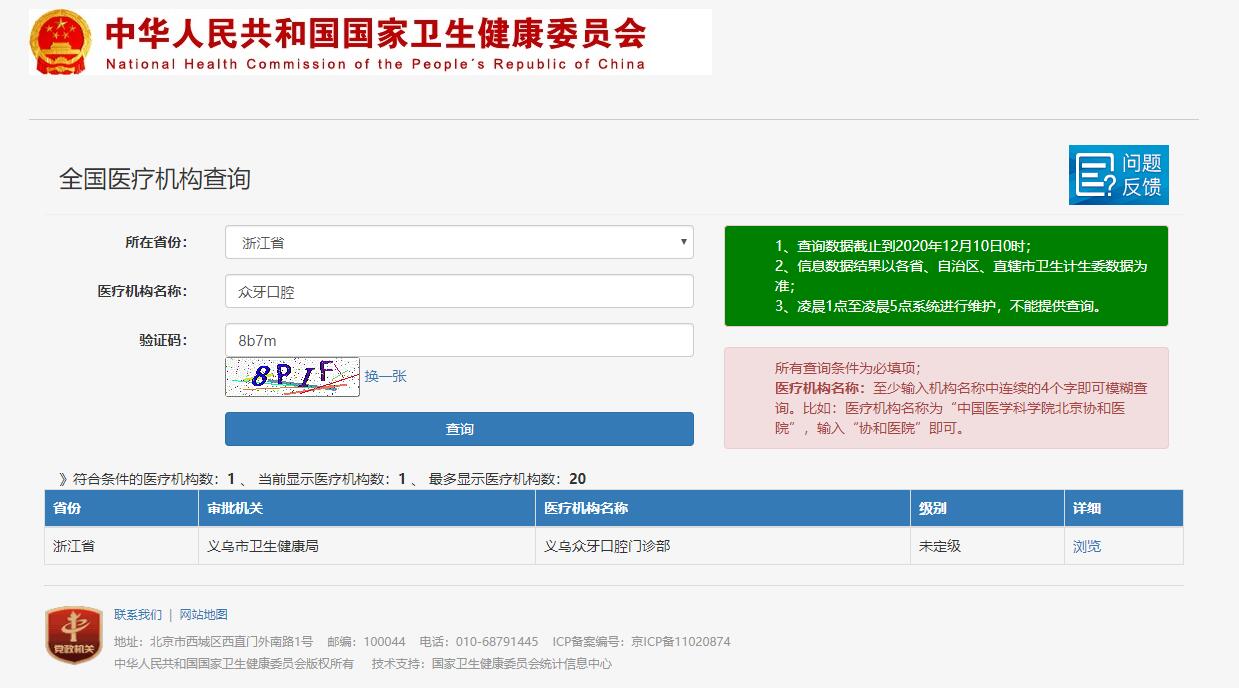Viewport: 1239px width, 688px height.
Task: Click the National Health Commission header banner
Action: pos(370,40)
